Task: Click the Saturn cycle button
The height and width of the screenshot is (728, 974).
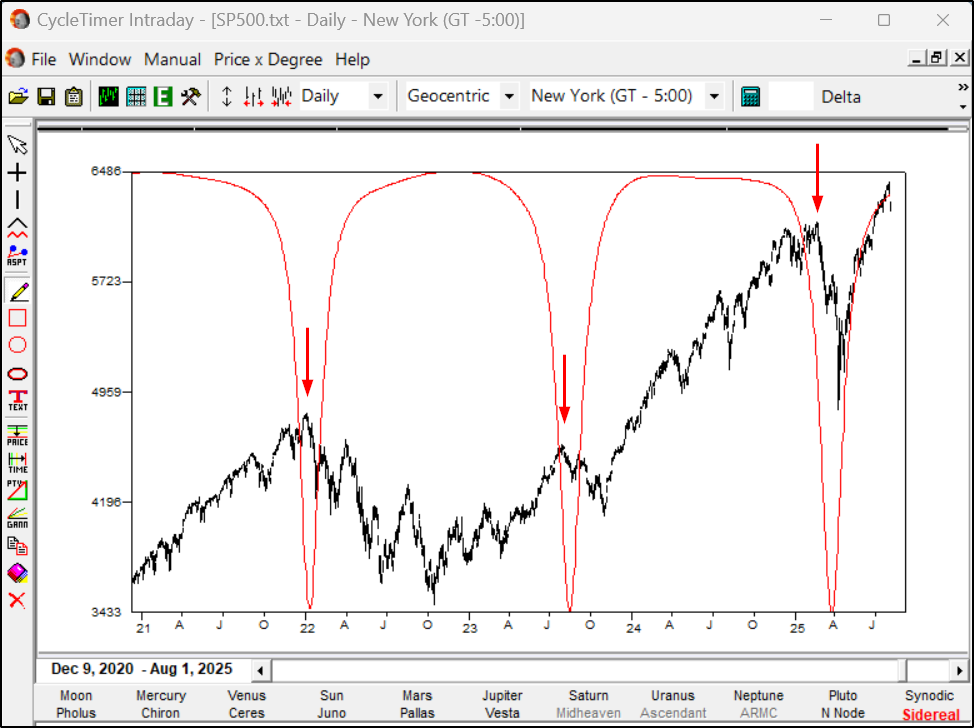Action: [x=588, y=695]
